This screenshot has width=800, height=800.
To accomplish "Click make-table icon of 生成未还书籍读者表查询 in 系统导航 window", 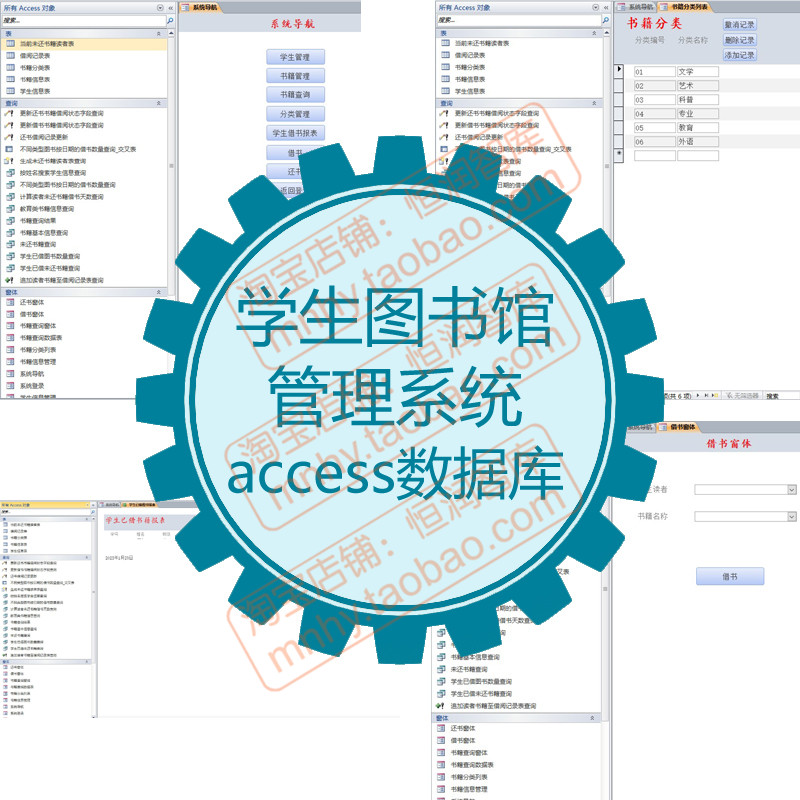I will (9, 161).
